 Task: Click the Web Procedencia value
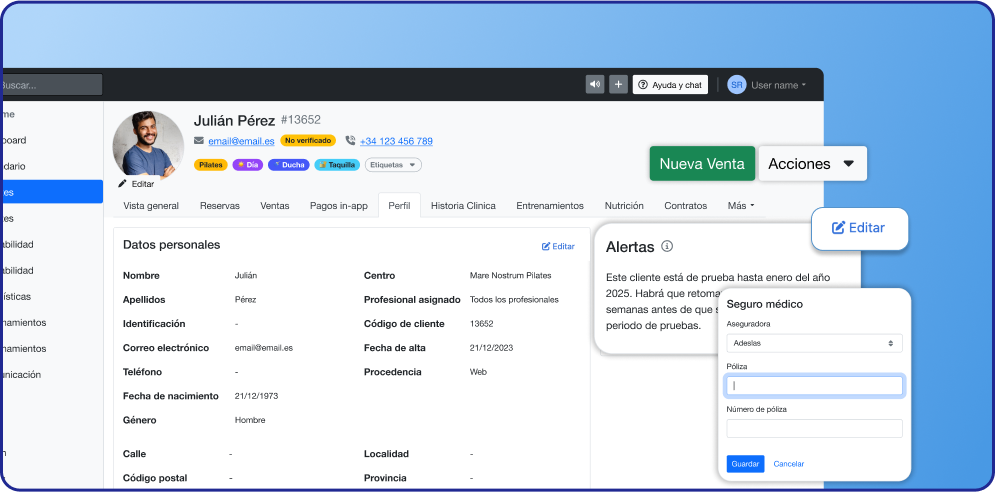tap(478, 372)
